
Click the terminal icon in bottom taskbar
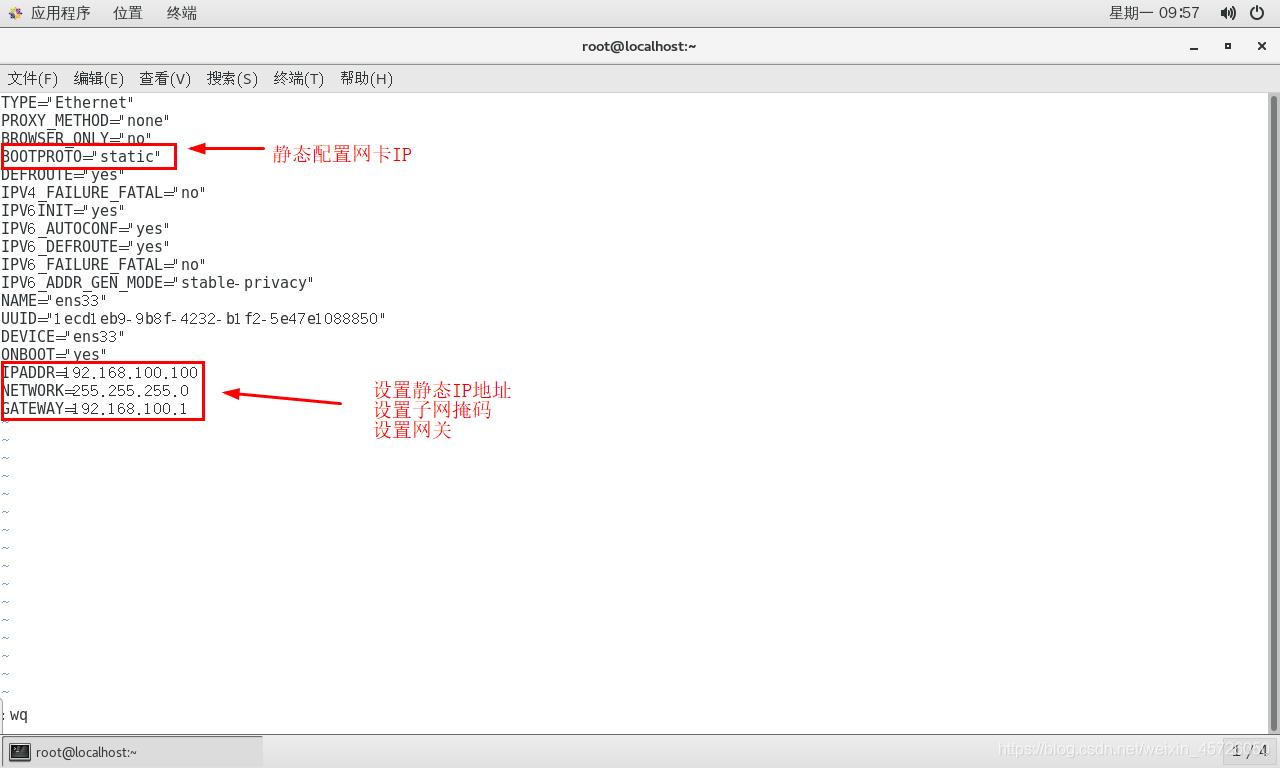(x=20, y=752)
